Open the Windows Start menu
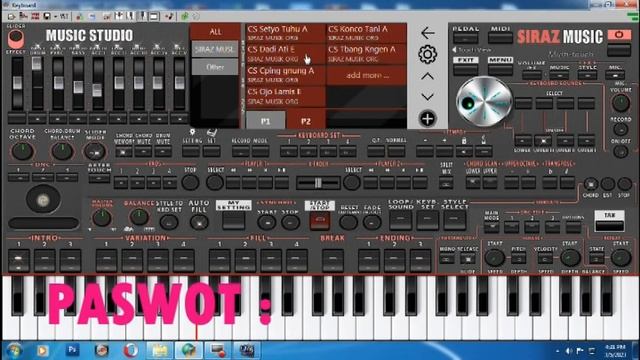 click(x=13, y=351)
